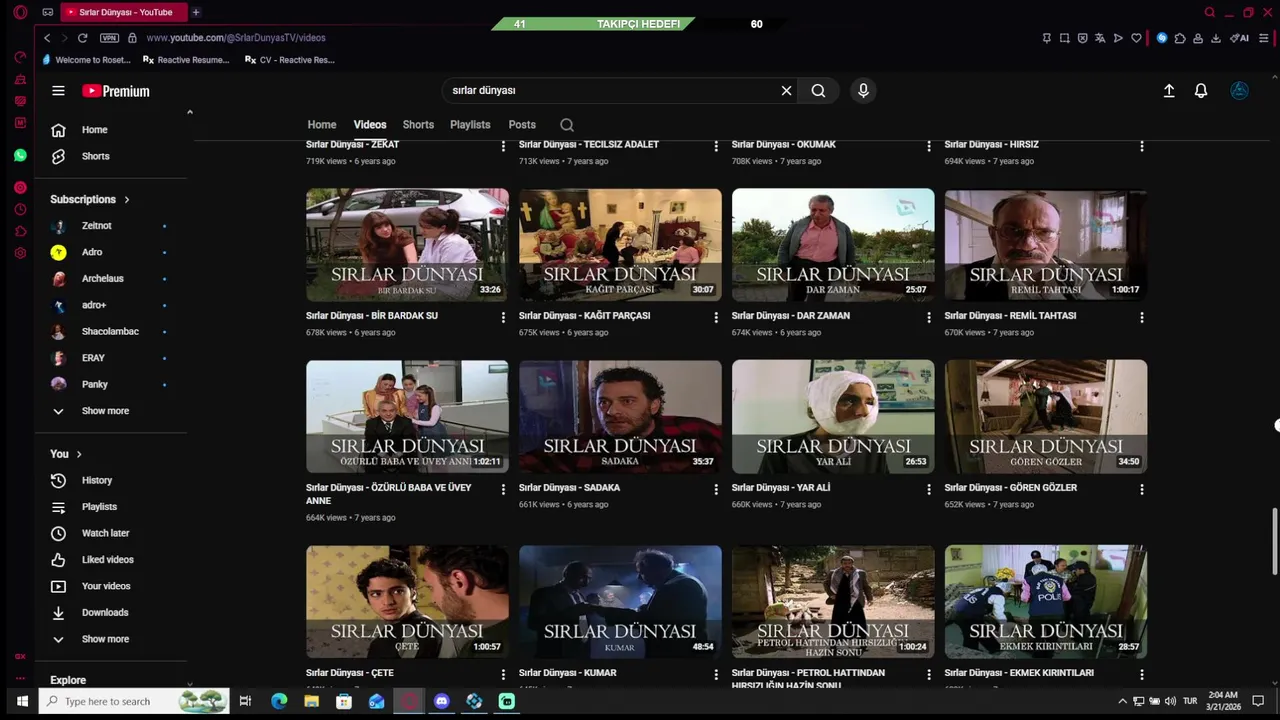The height and width of the screenshot is (720, 1280).
Task: Open Your videos in sidebar
Action: coord(106,587)
